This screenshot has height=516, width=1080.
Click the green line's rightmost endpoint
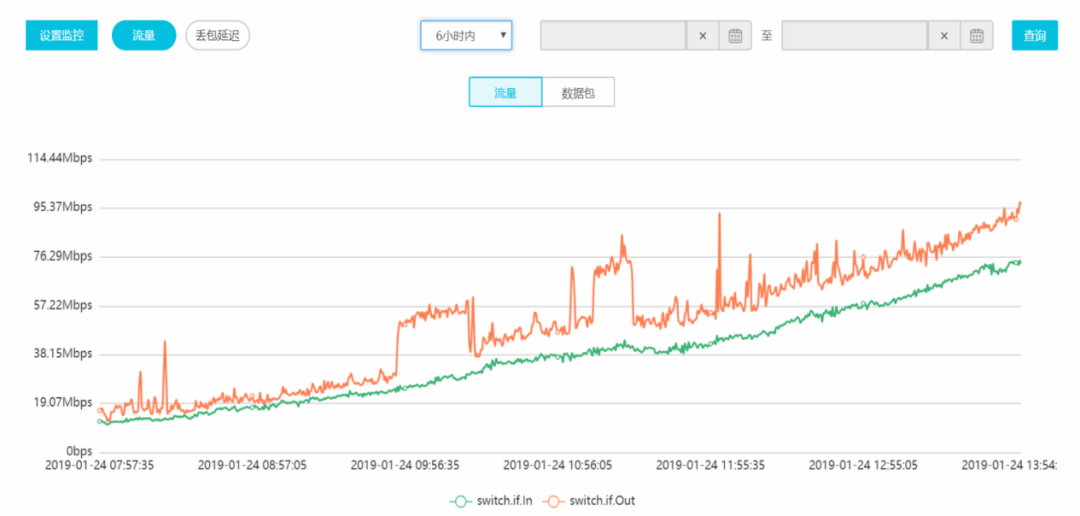pos(1018,261)
